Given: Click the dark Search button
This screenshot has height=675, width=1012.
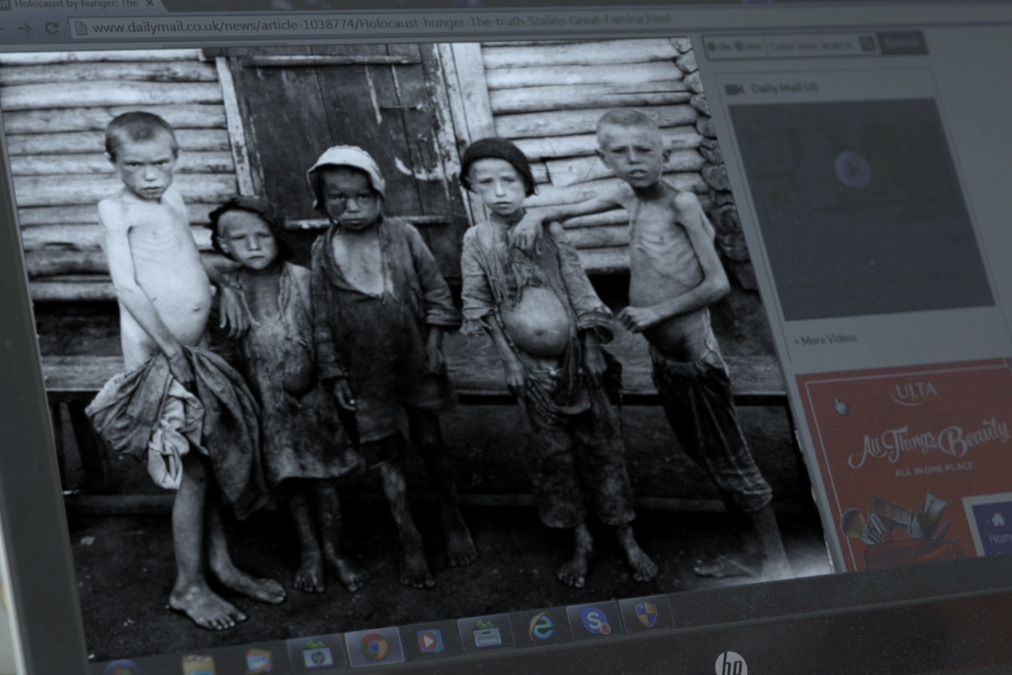Looking at the screenshot, I should click(902, 43).
